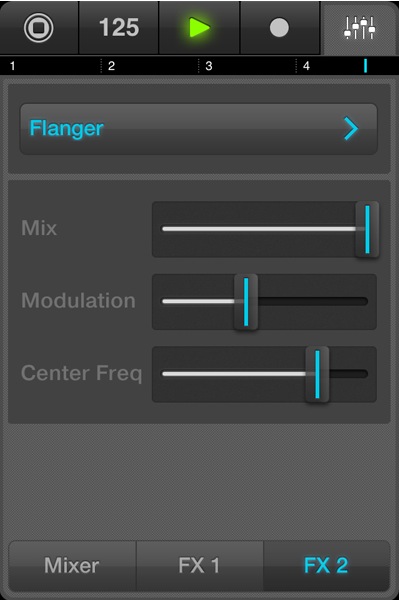Jump to beat 4 on timeline
Viewport: 399px width, 600px height.
coord(306,66)
